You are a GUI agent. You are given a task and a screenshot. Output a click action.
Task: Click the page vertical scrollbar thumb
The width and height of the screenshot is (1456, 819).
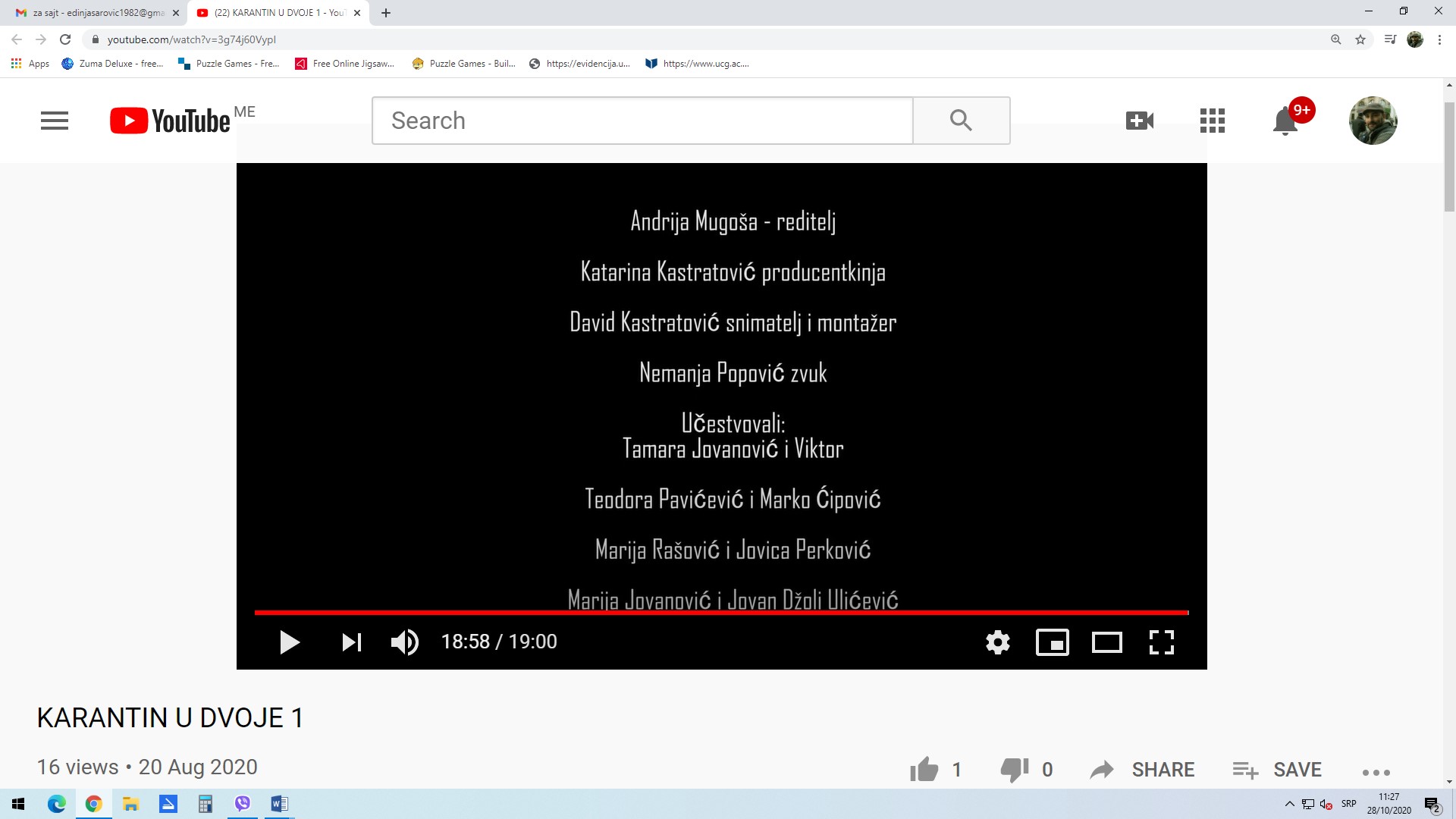pyautogui.click(x=1449, y=156)
